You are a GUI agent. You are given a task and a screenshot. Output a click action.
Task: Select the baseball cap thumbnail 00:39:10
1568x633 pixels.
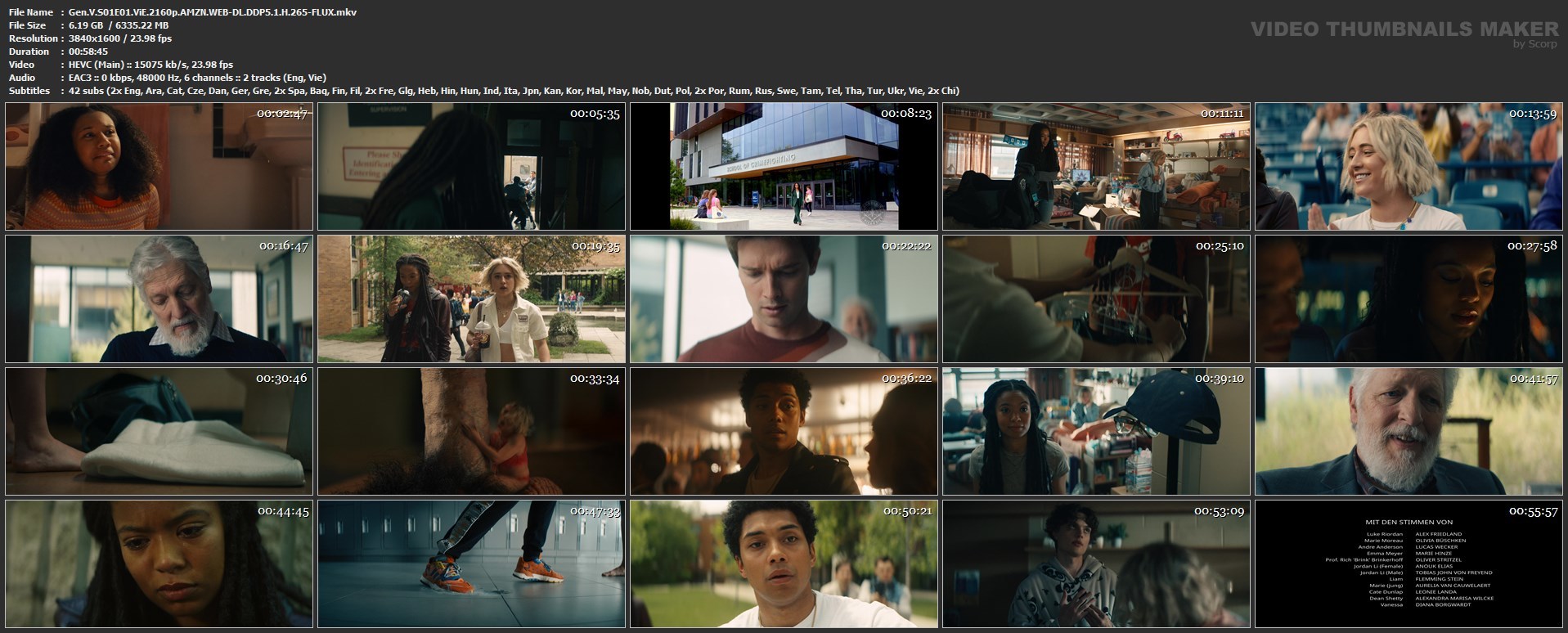pyautogui.click(x=1096, y=432)
